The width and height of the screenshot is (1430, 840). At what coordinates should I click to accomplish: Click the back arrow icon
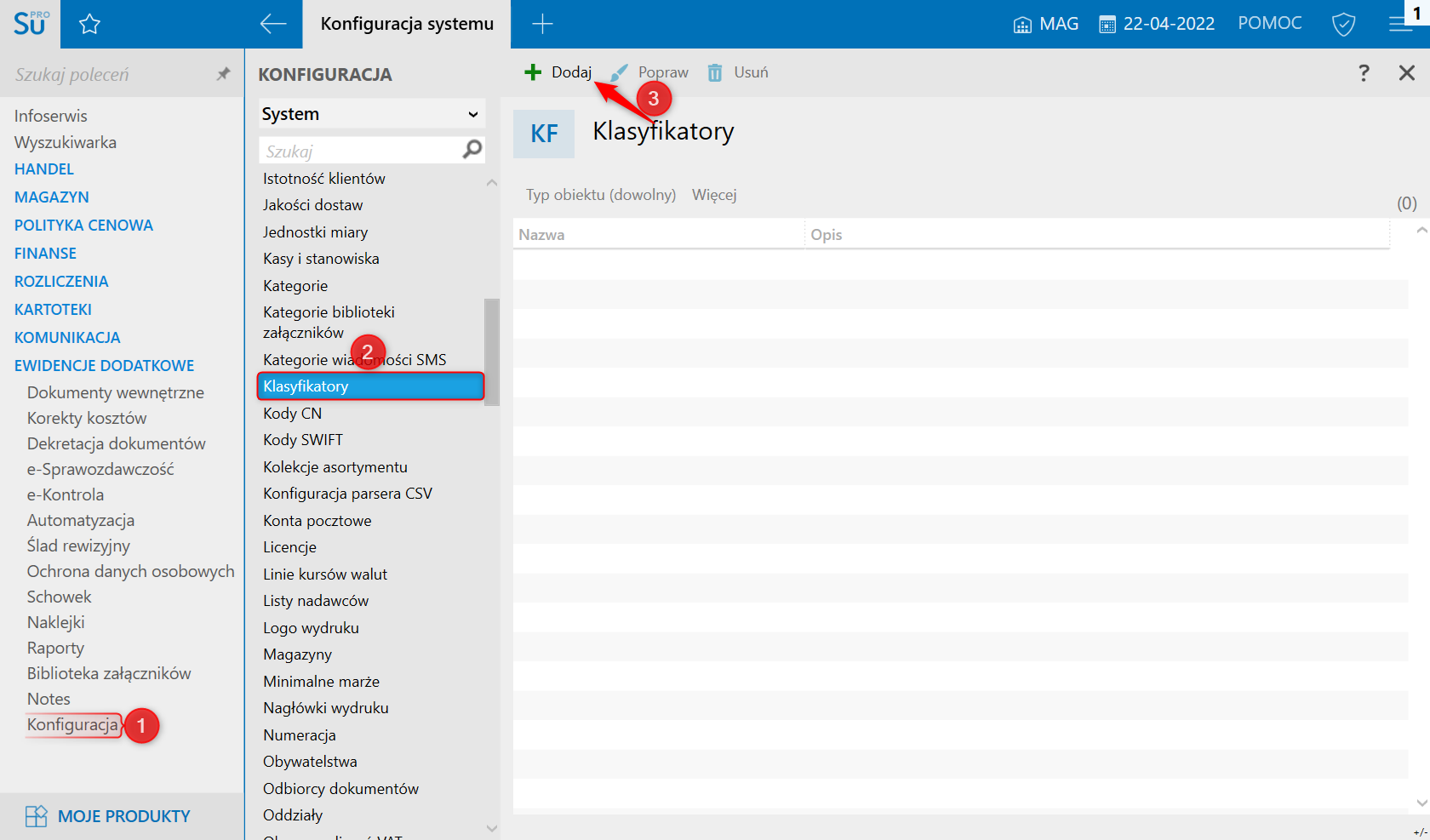coord(273,24)
